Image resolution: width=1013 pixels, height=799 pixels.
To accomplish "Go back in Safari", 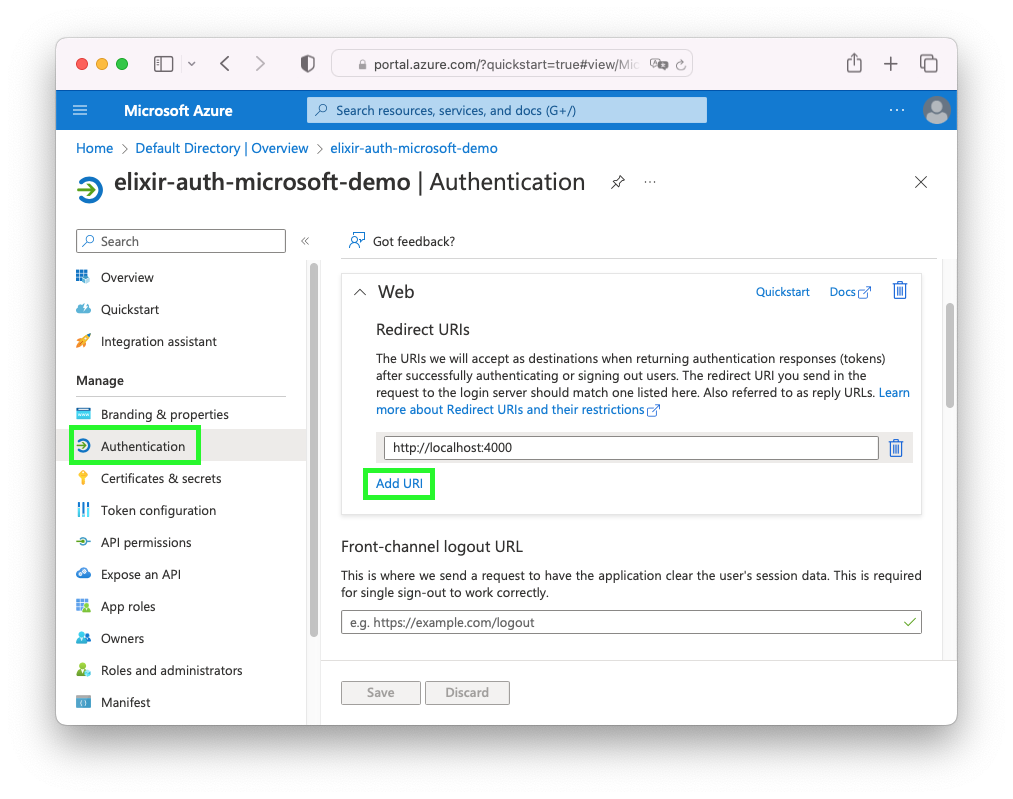I will coord(225,63).
